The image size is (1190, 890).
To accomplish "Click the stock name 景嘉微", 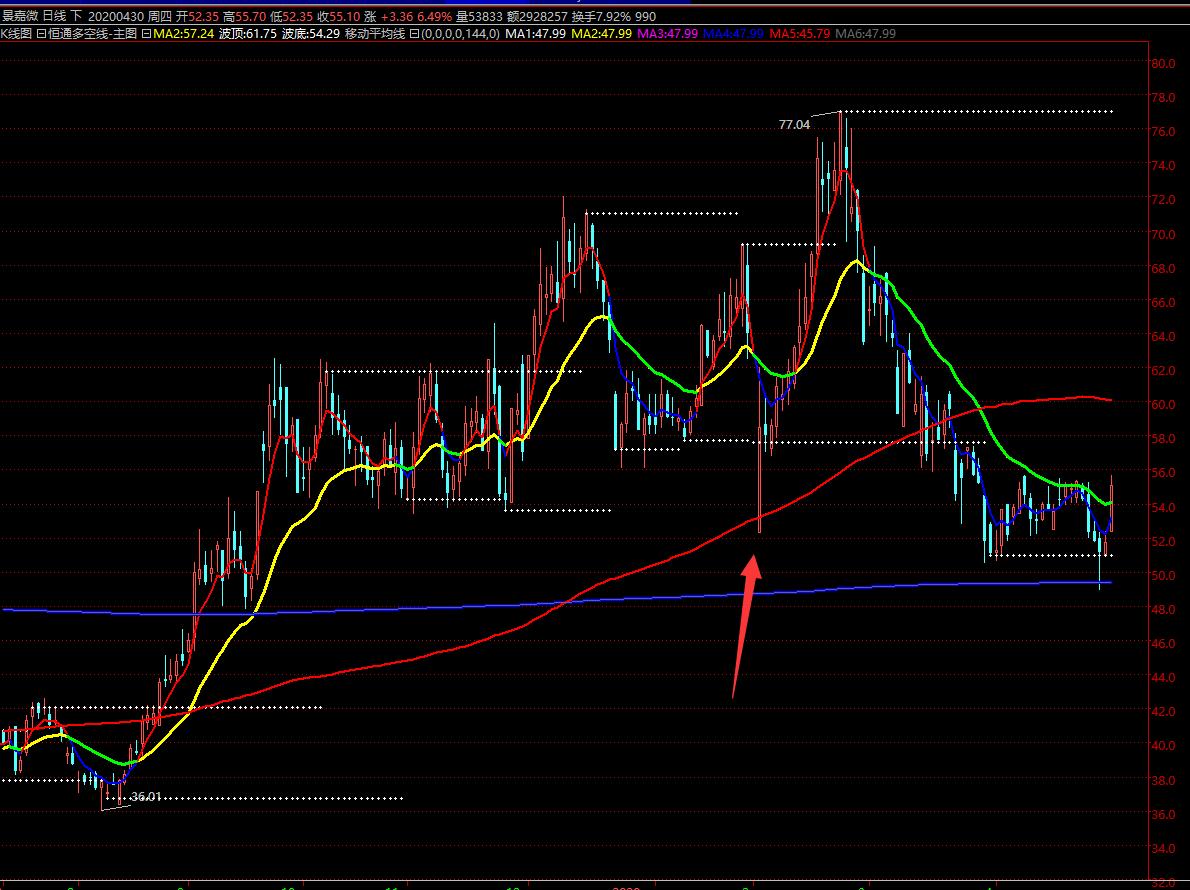I will (x=20, y=17).
